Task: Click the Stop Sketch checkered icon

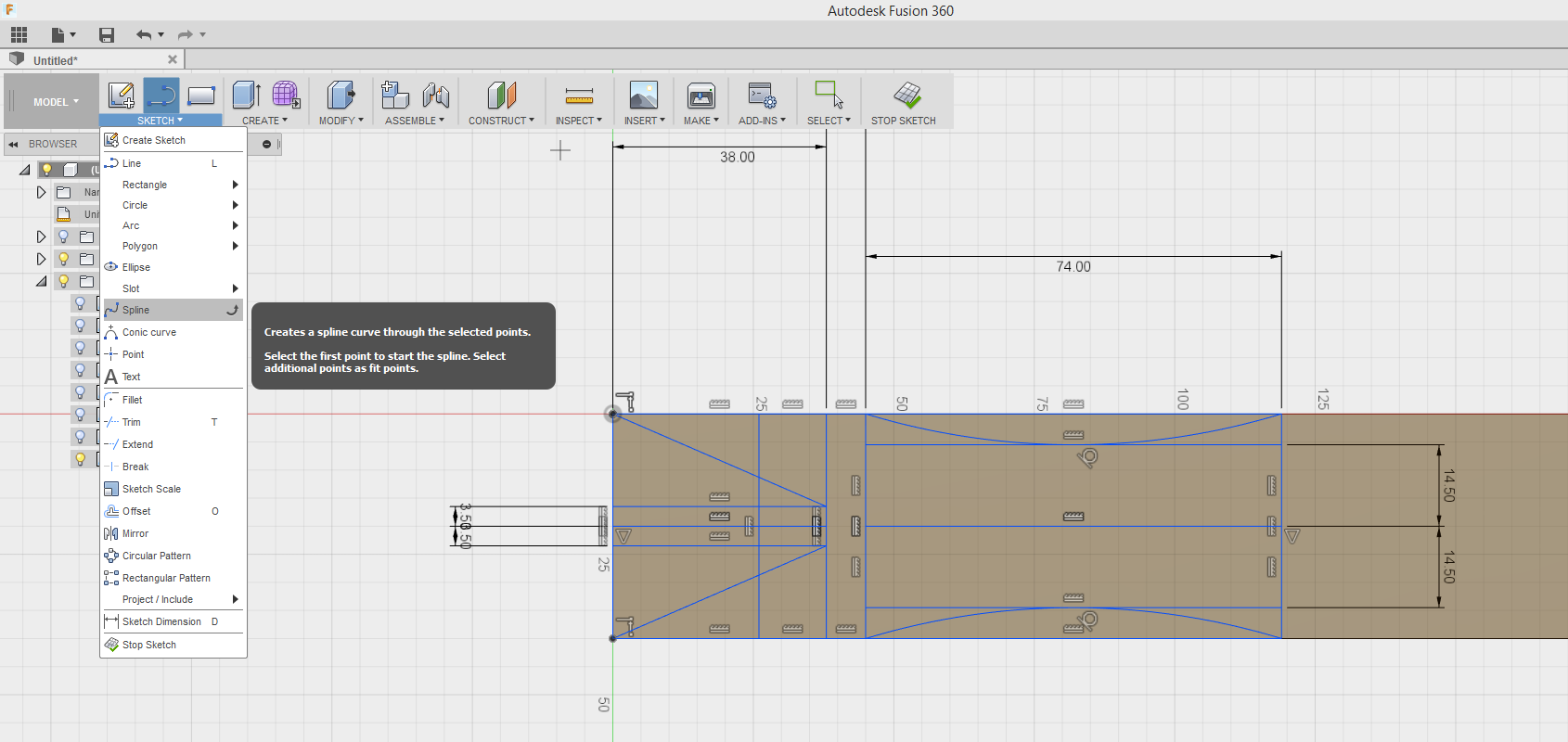Action: coord(906,95)
